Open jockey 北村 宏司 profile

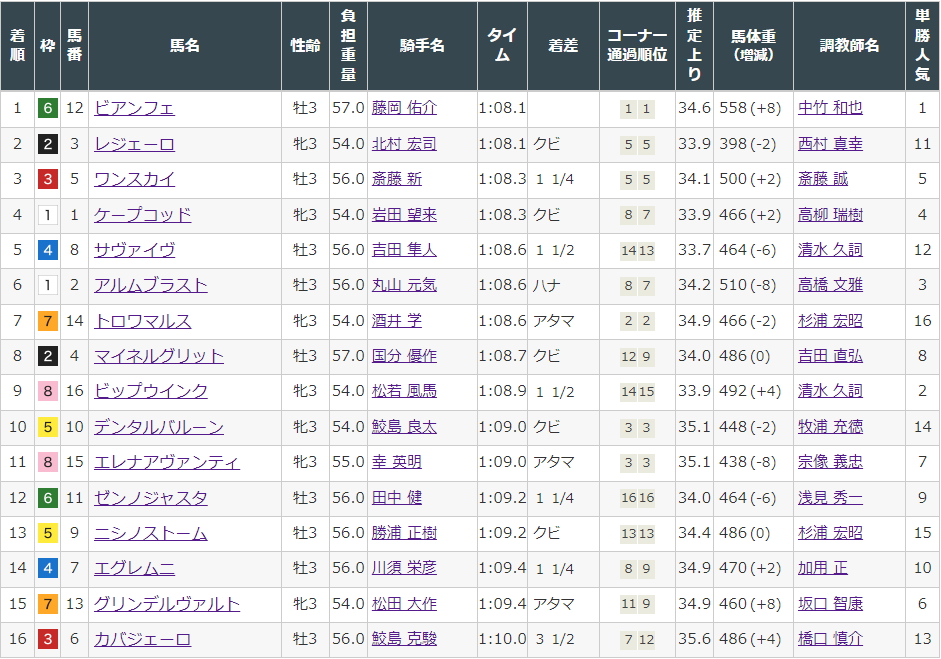404,144
